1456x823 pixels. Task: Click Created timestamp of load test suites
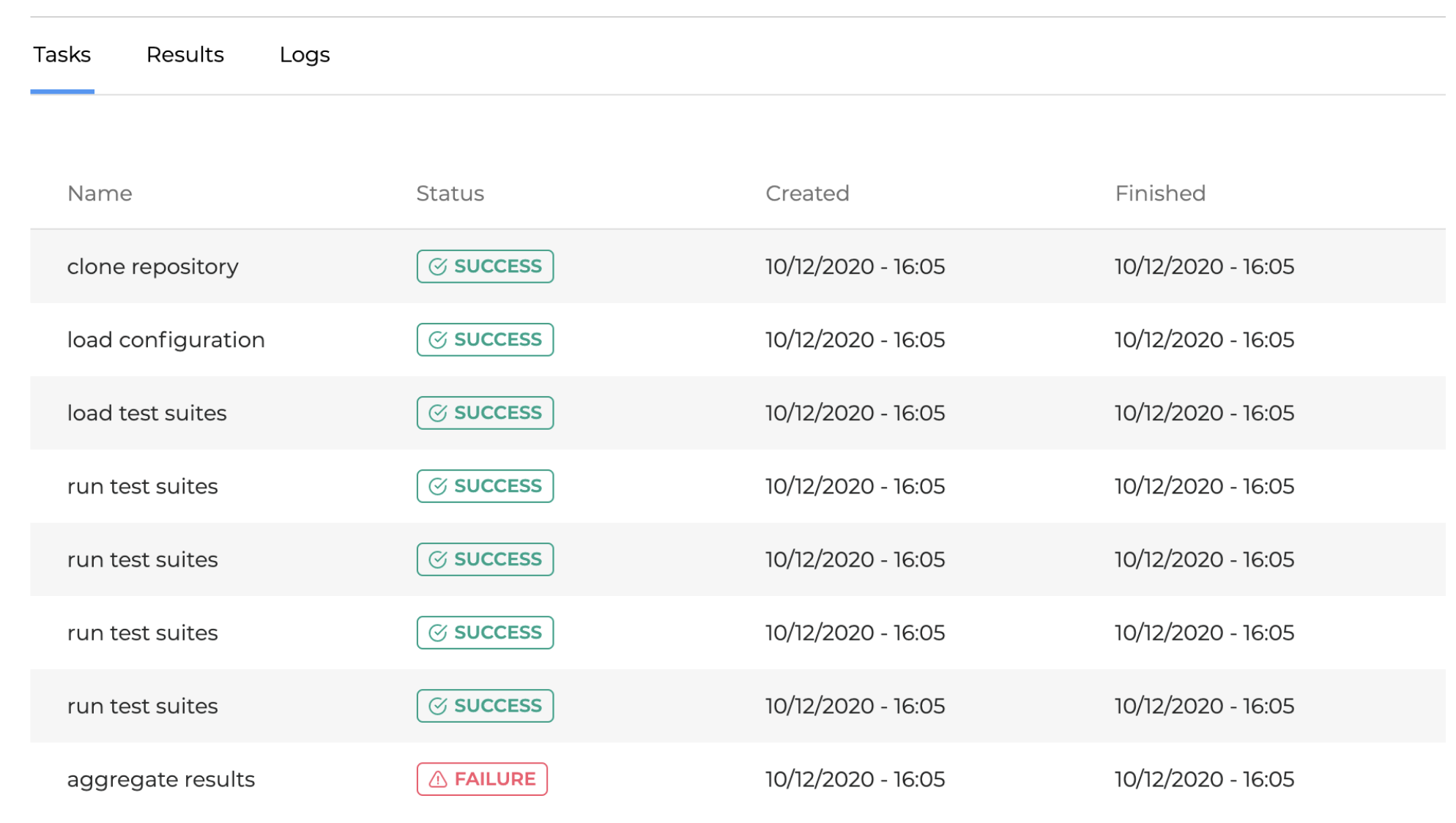855,413
